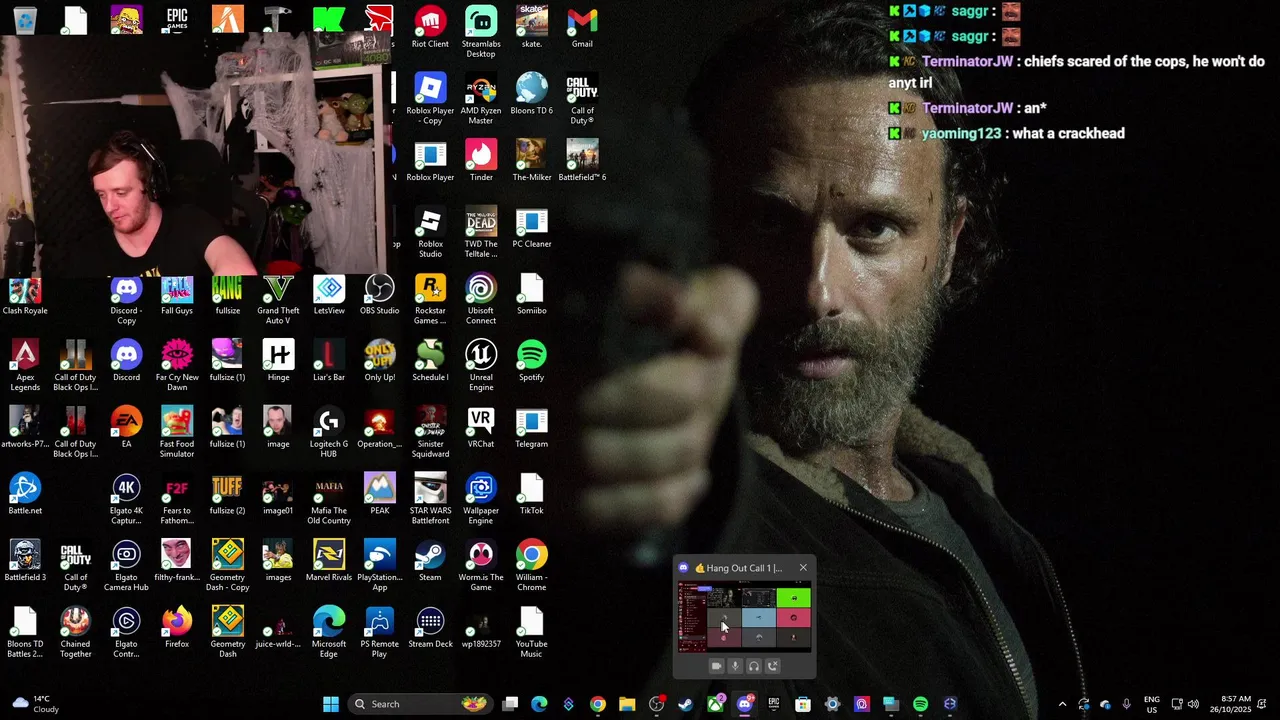Viewport: 1280px width, 720px height.
Task: Select Roblox Studio desktop icon
Action: tap(430, 232)
